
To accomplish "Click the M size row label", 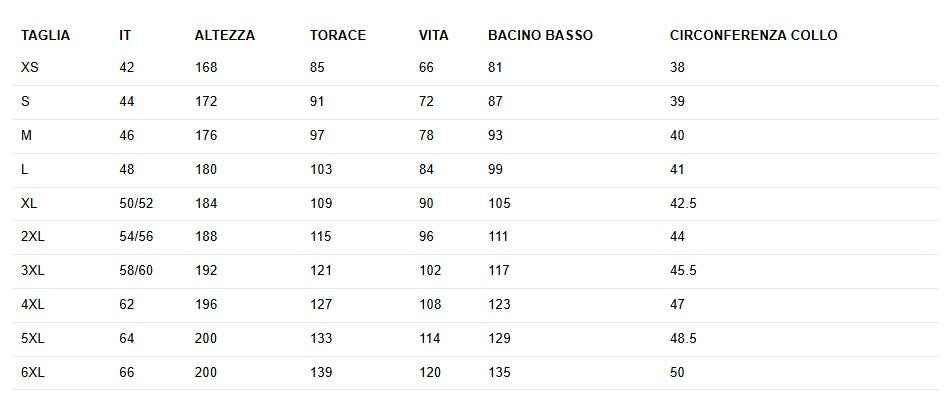I will coord(26,136).
